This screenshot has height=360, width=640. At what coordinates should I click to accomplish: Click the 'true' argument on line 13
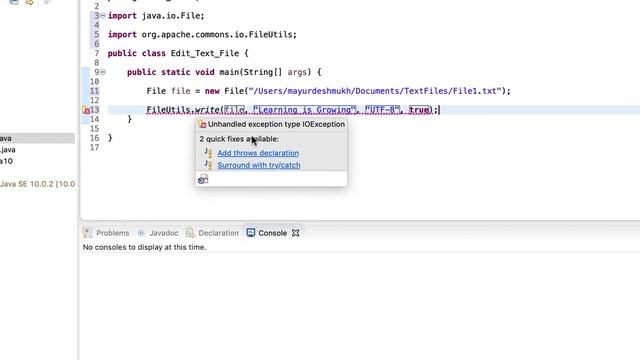[419, 110]
